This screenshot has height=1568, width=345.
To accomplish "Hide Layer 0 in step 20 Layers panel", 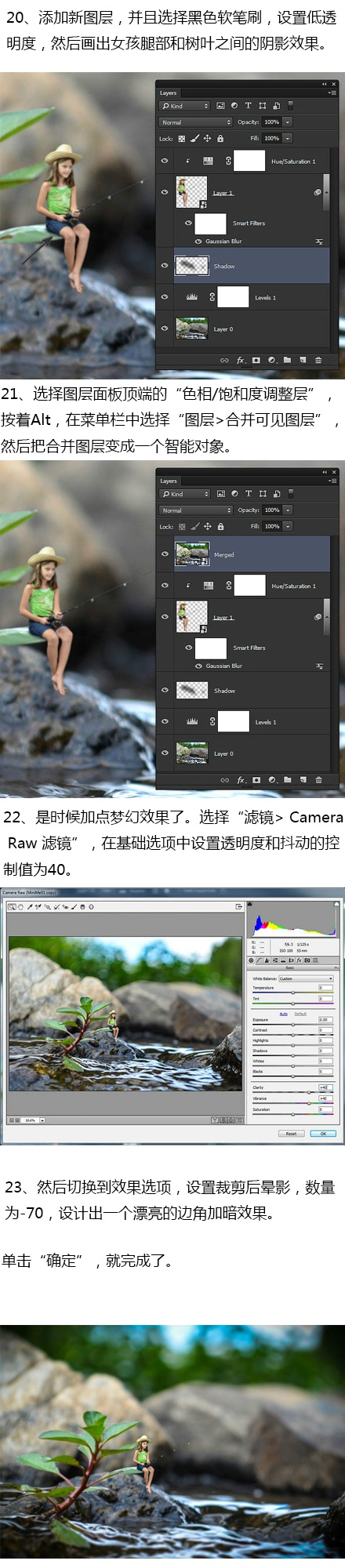I will pos(165,328).
